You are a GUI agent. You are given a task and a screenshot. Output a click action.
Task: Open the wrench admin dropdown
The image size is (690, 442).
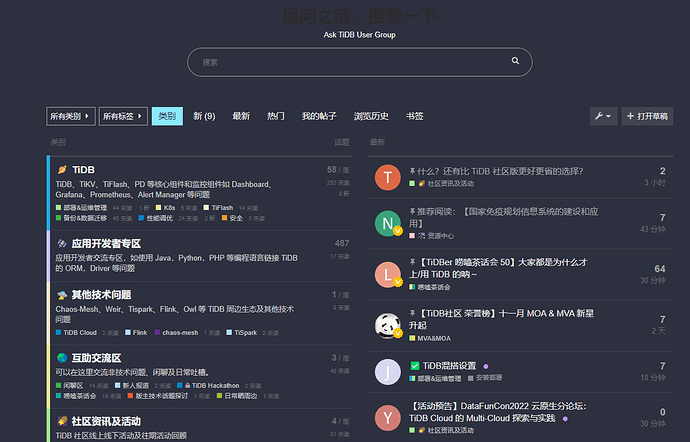click(603, 116)
